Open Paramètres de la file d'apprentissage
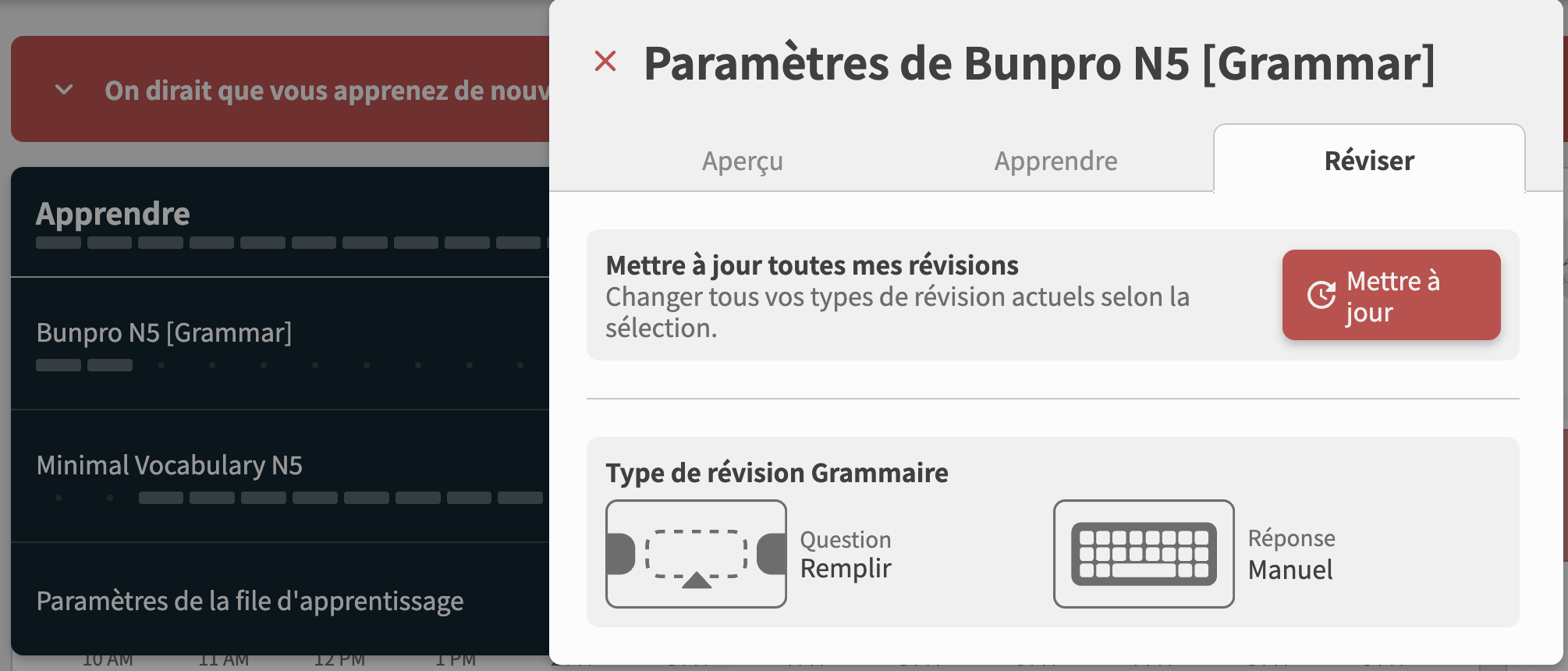Screen dimensions: 1568x671 coord(250,602)
